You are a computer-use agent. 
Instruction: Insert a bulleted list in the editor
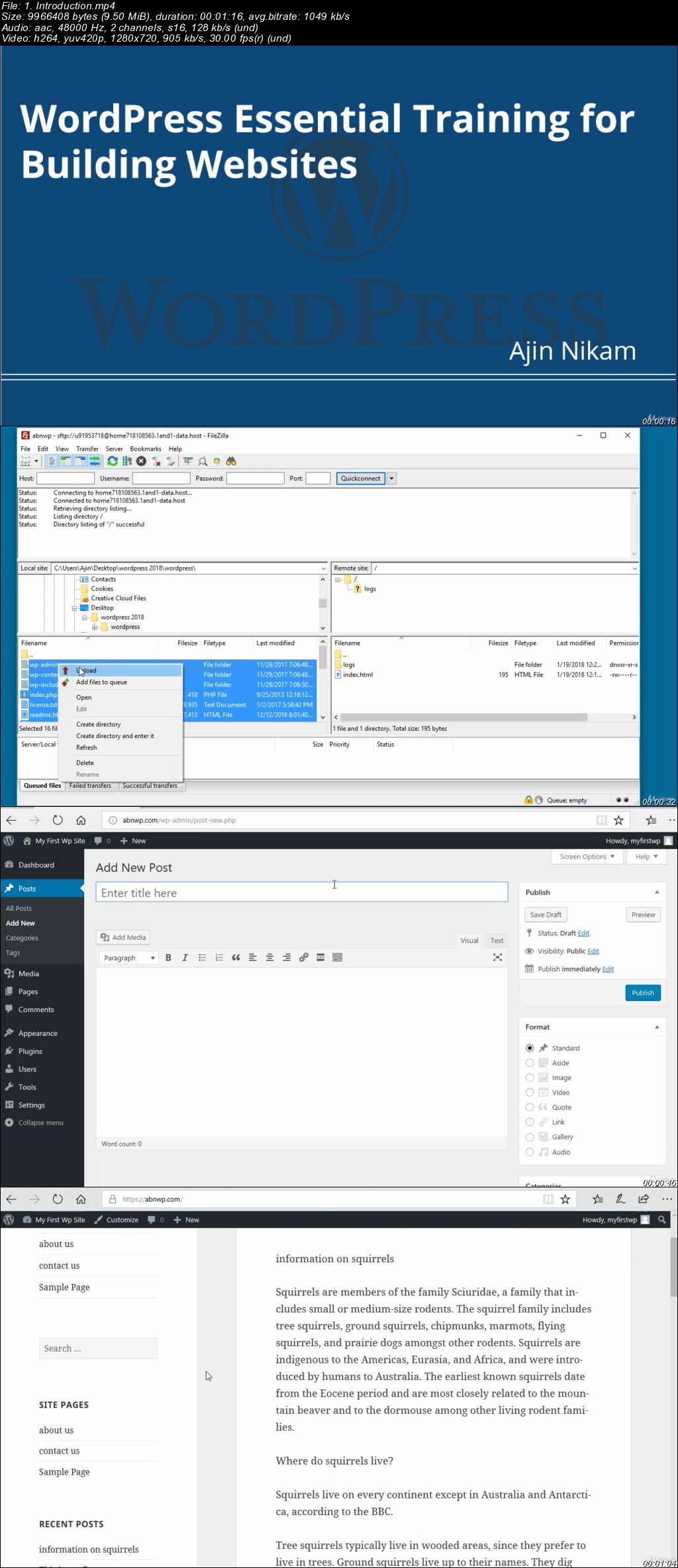tap(202, 958)
